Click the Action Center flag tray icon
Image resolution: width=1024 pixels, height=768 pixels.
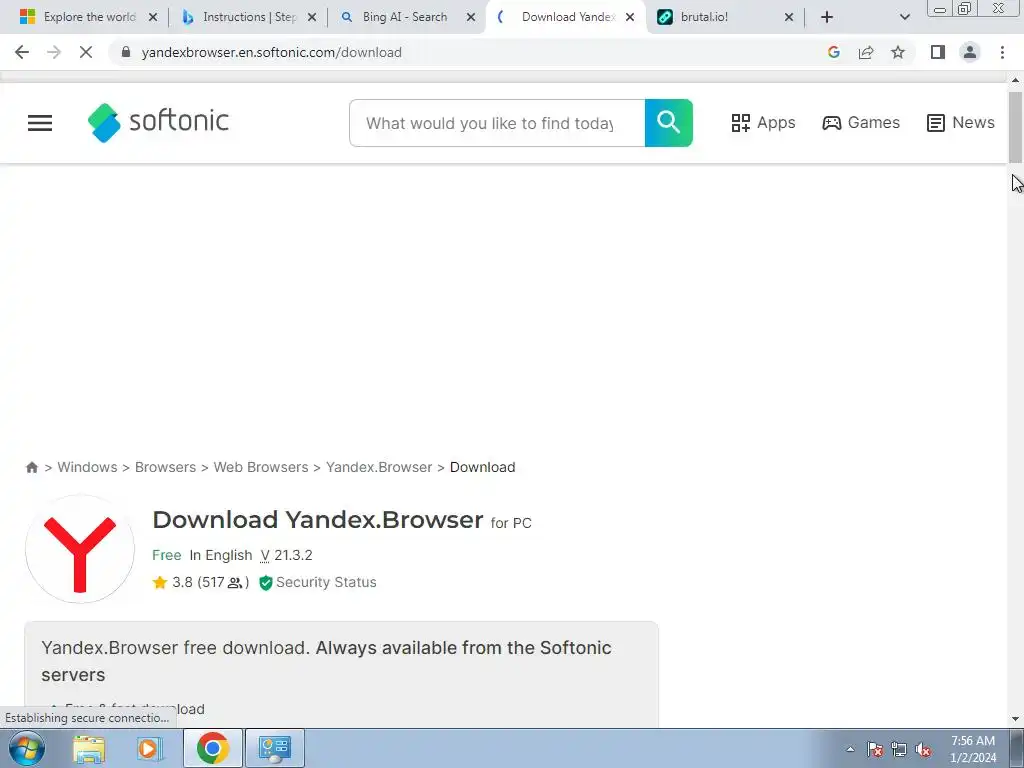click(874, 749)
